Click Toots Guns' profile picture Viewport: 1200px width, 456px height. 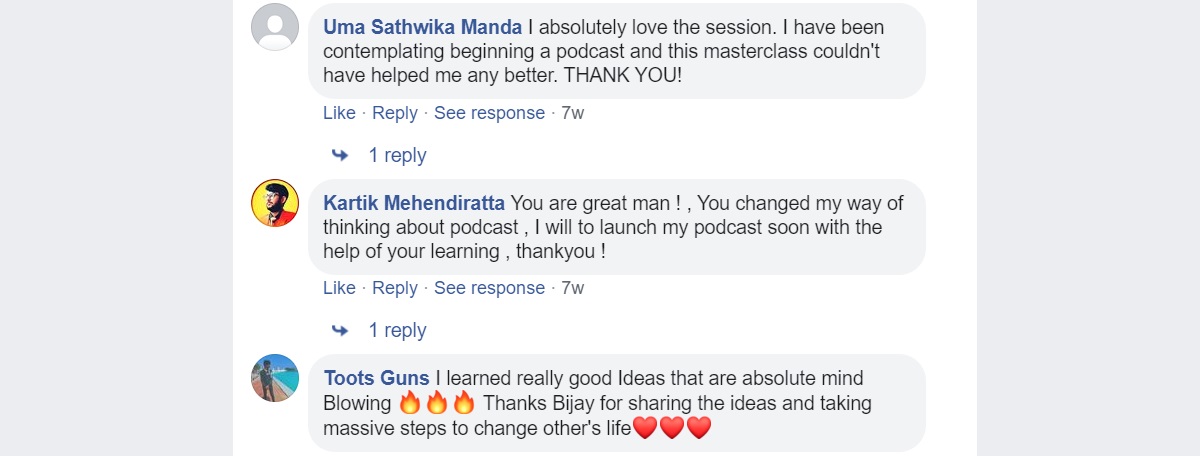point(274,378)
